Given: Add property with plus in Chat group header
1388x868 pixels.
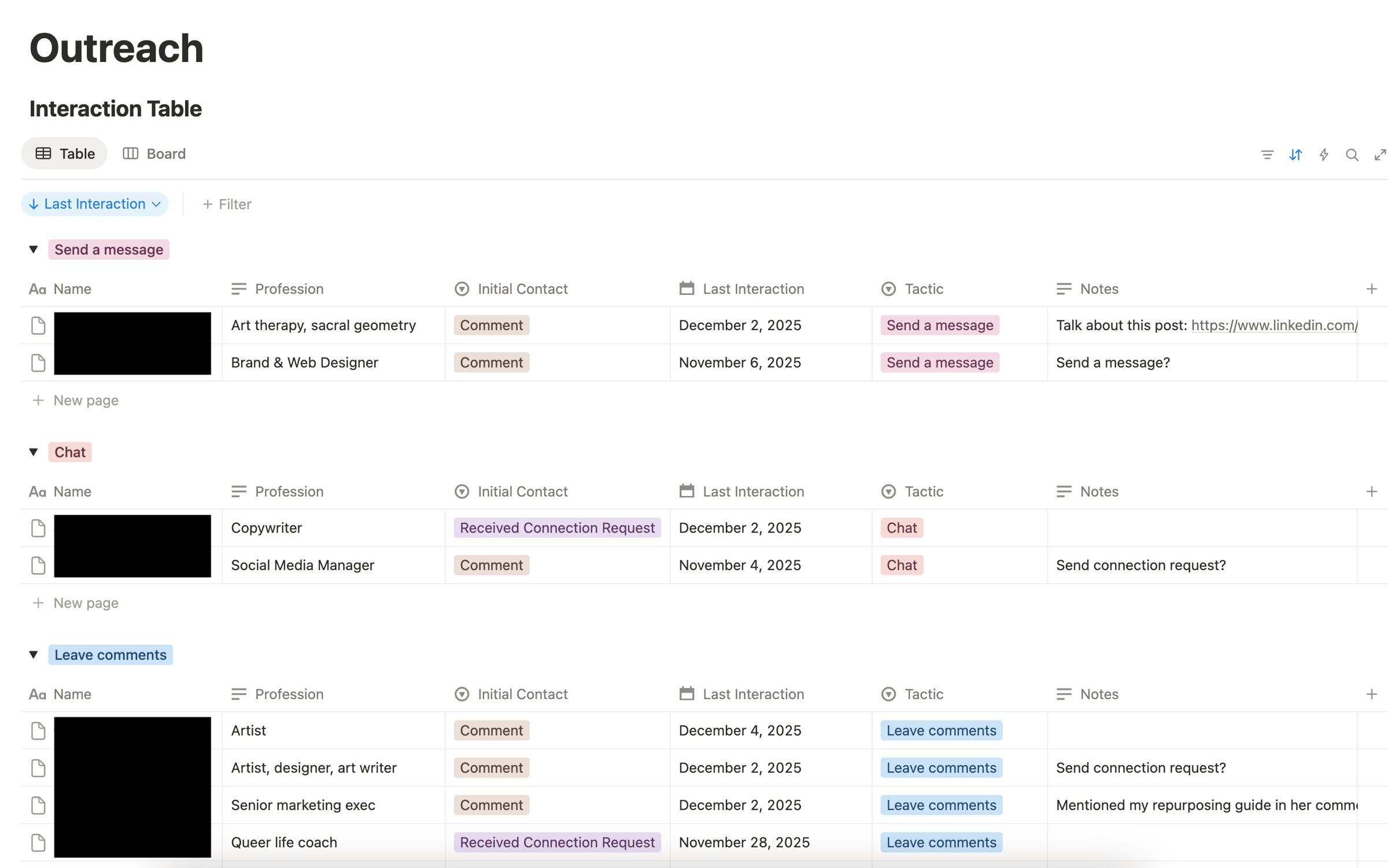Looking at the screenshot, I should click(1371, 492).
